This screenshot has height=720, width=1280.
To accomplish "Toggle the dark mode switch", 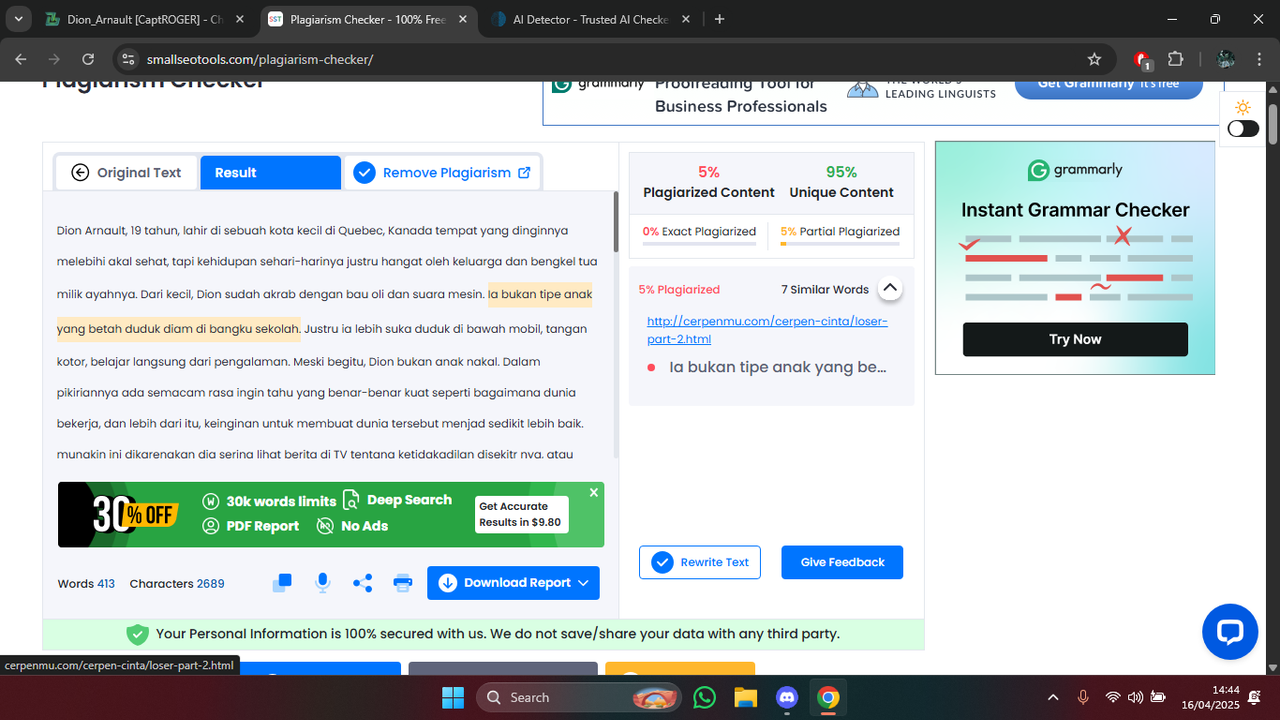I will 1243,129.
